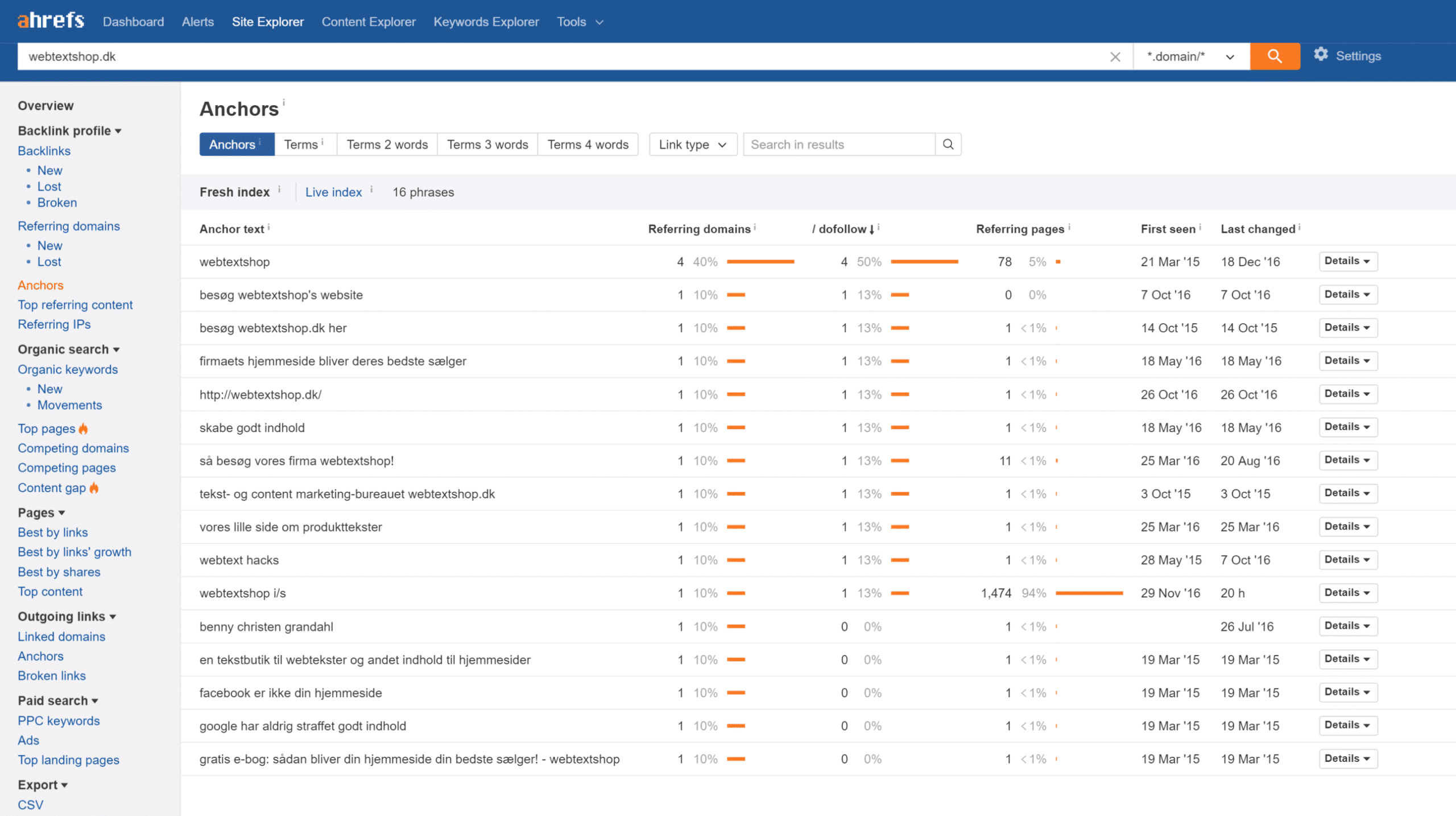The width and height of the screenshot is (1456, 816).
Task: Clear the domain field with X icon
Action: pyautogui.click(x=1115, y=57)
